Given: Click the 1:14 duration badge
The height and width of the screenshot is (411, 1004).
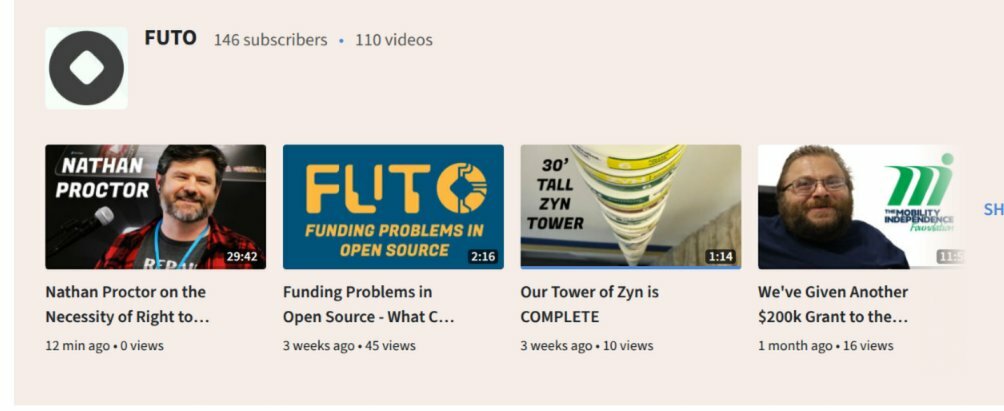Looking at the screenshot, I should click(720, 257).
